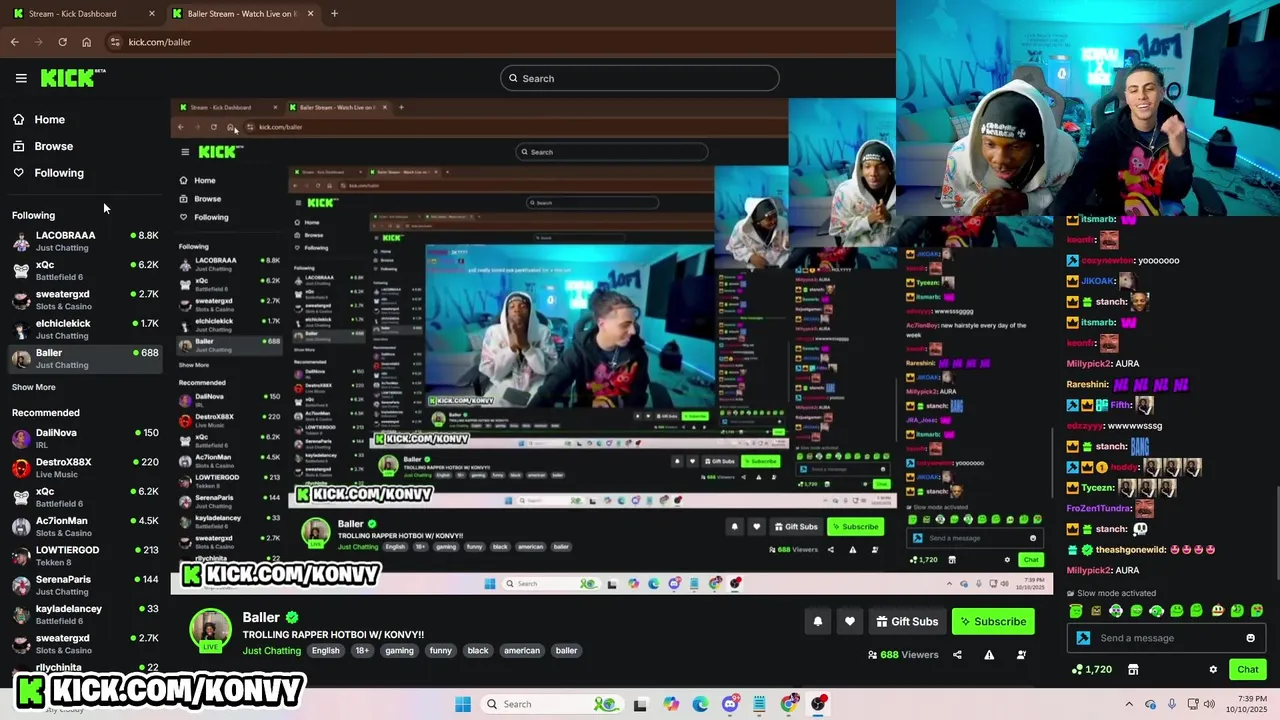The height and width of the screenshot is (720, 1280).
Task: Click Baller's live avatar below the video
Action: coord(210,630)
